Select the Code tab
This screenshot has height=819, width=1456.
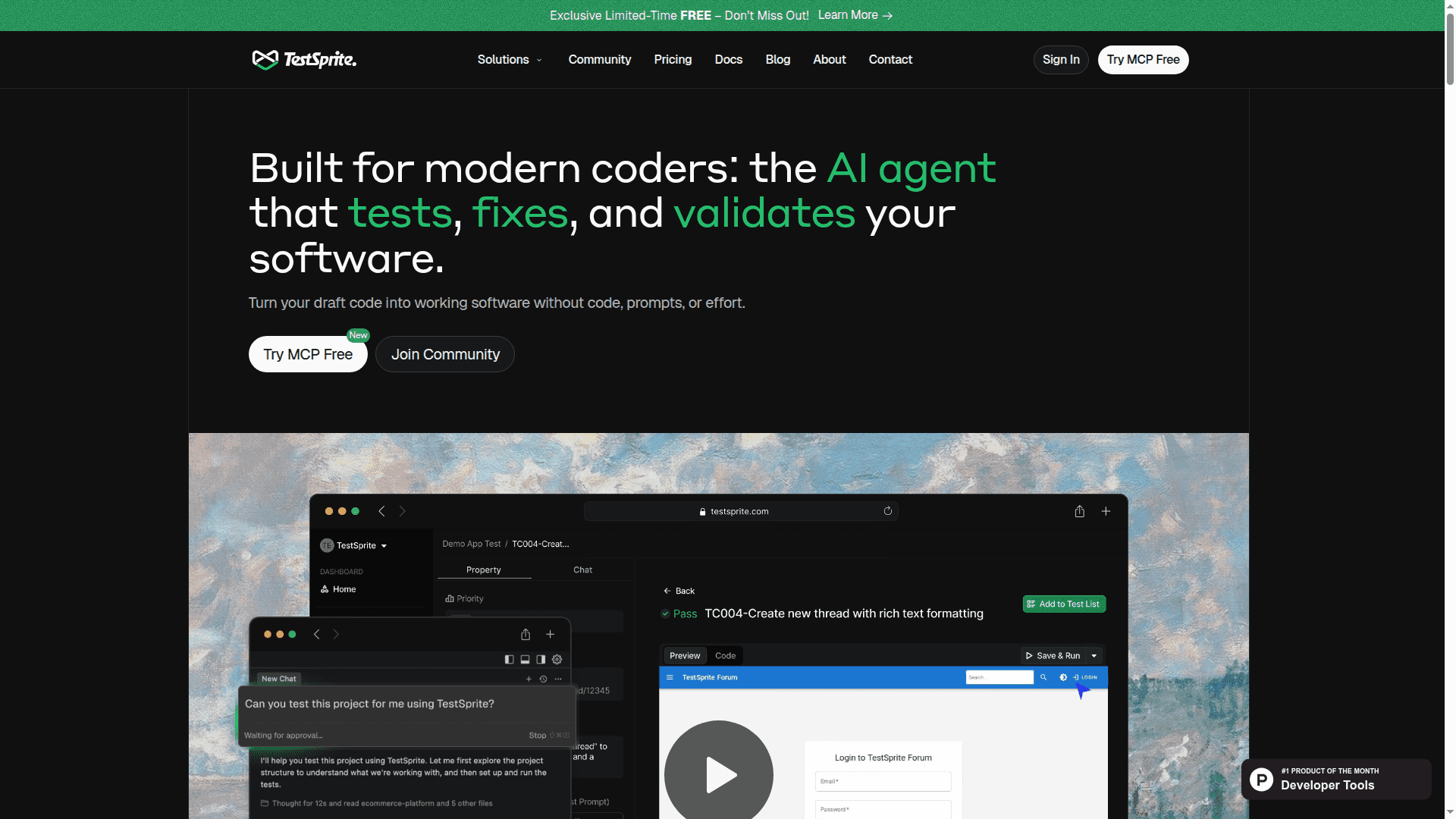726,656
